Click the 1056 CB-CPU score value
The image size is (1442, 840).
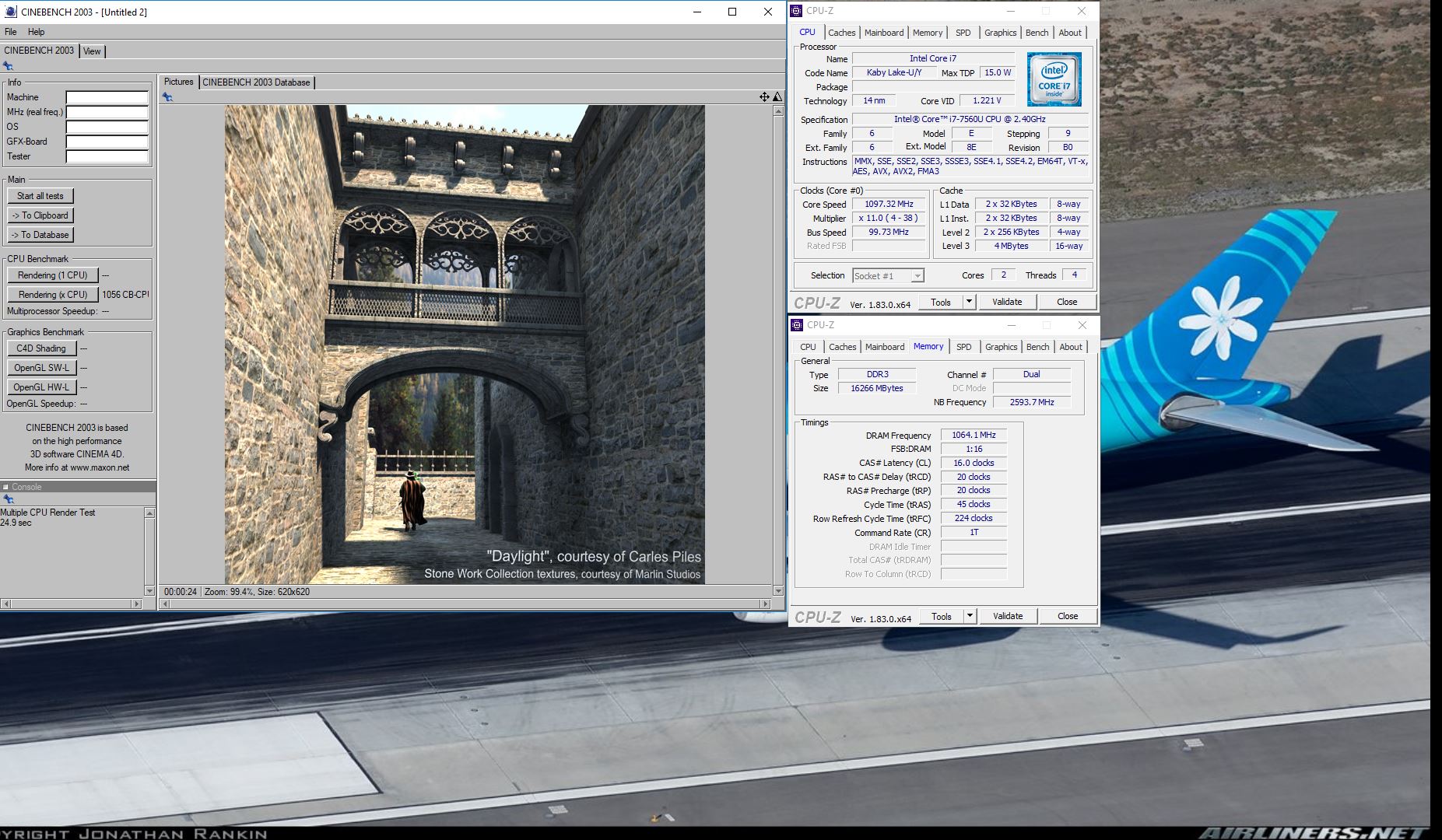pos(125,295)
